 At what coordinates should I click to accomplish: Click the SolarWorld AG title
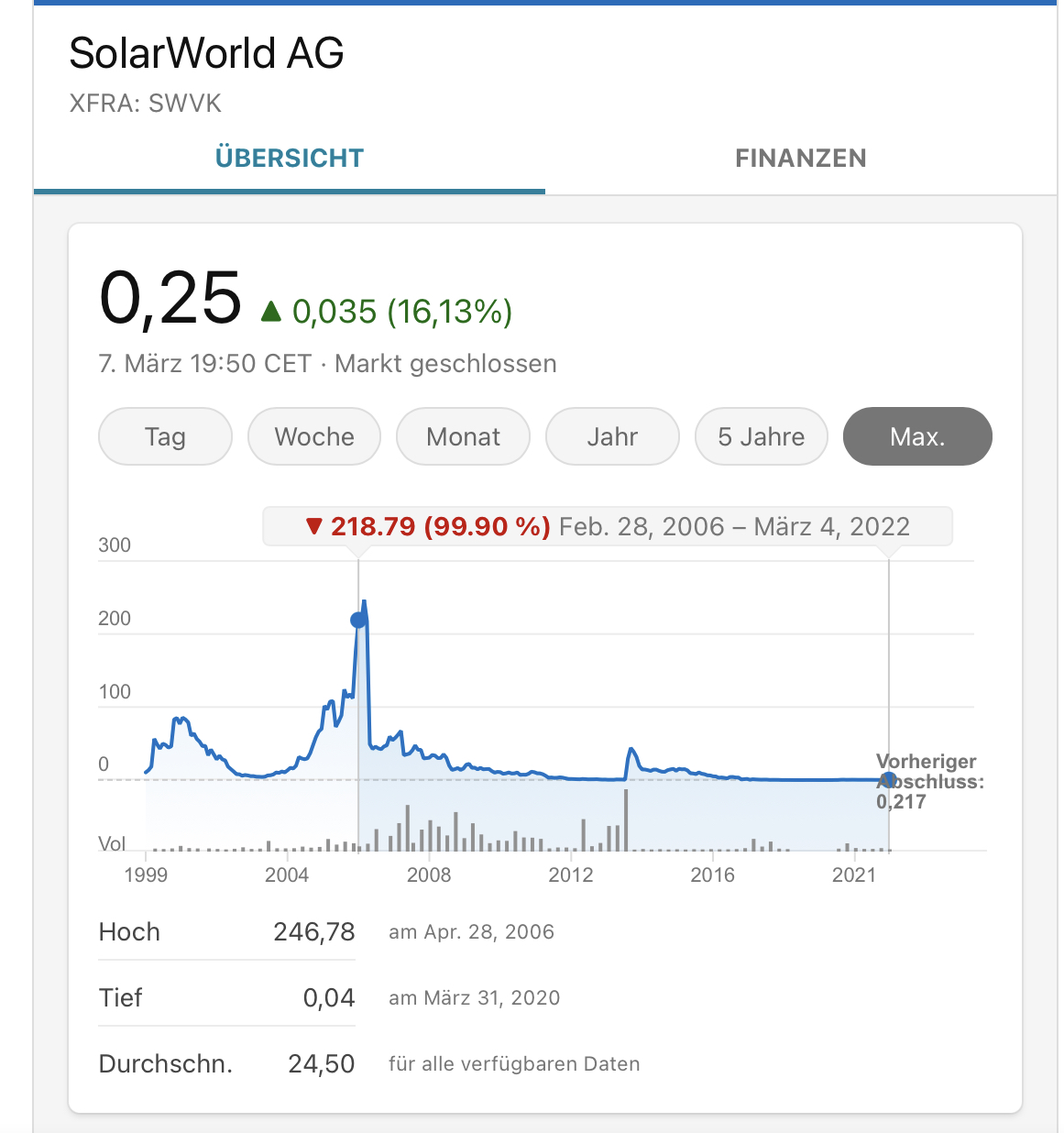pos(206,53)
